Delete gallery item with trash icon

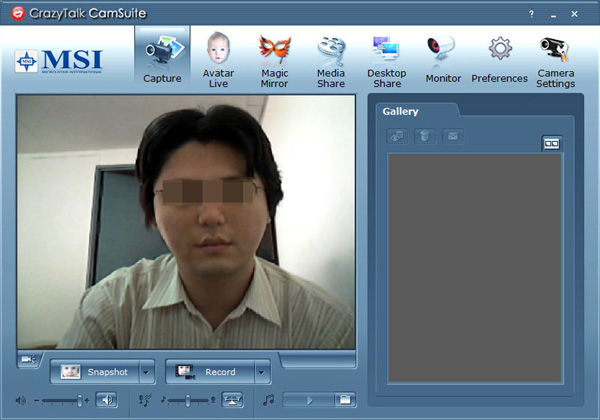click(425, 136)
